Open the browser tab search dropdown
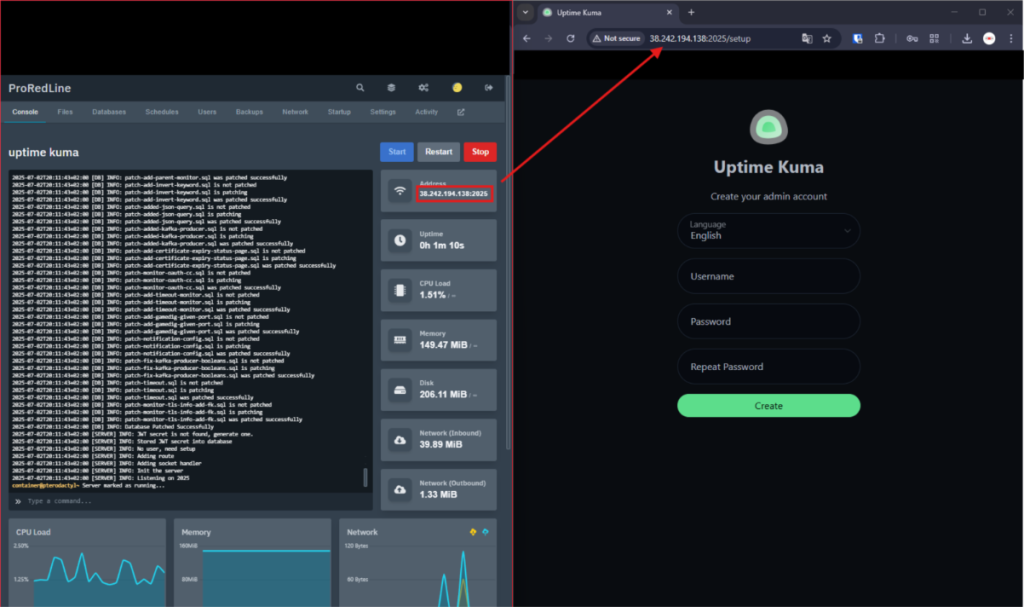The image size is (1024, 607). [525, 12]
